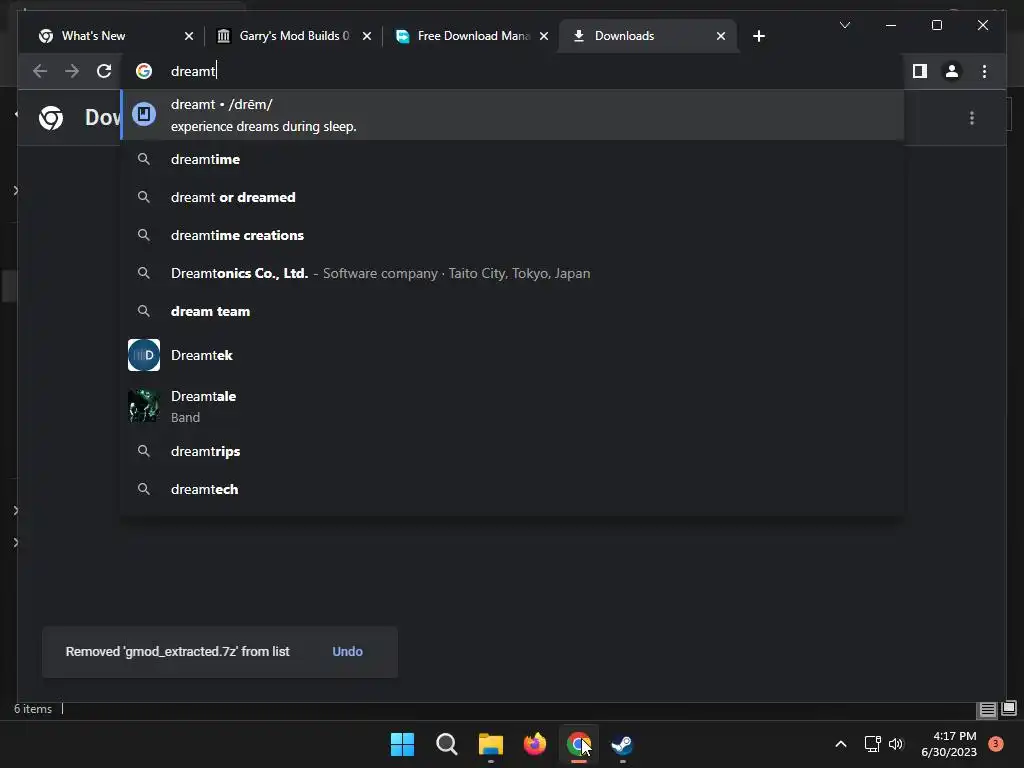Pick the dreamtime creations suggestion
1024x768 pixels.
coord(513,235)
